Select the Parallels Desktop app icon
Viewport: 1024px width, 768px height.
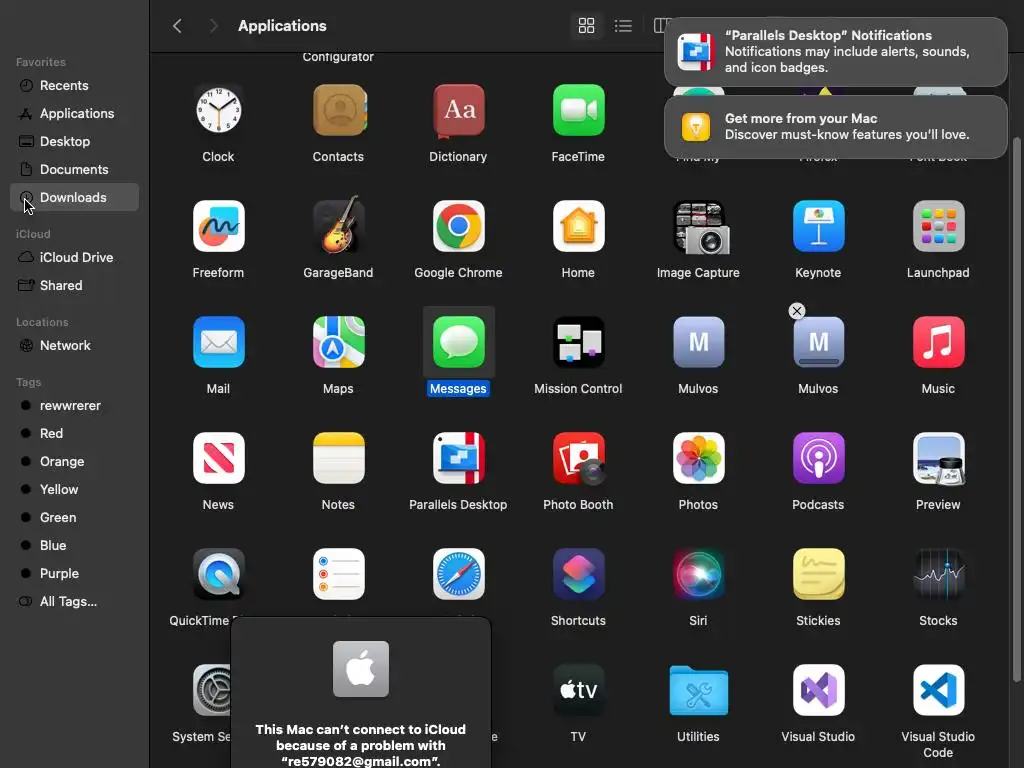[x=458, y=458]
